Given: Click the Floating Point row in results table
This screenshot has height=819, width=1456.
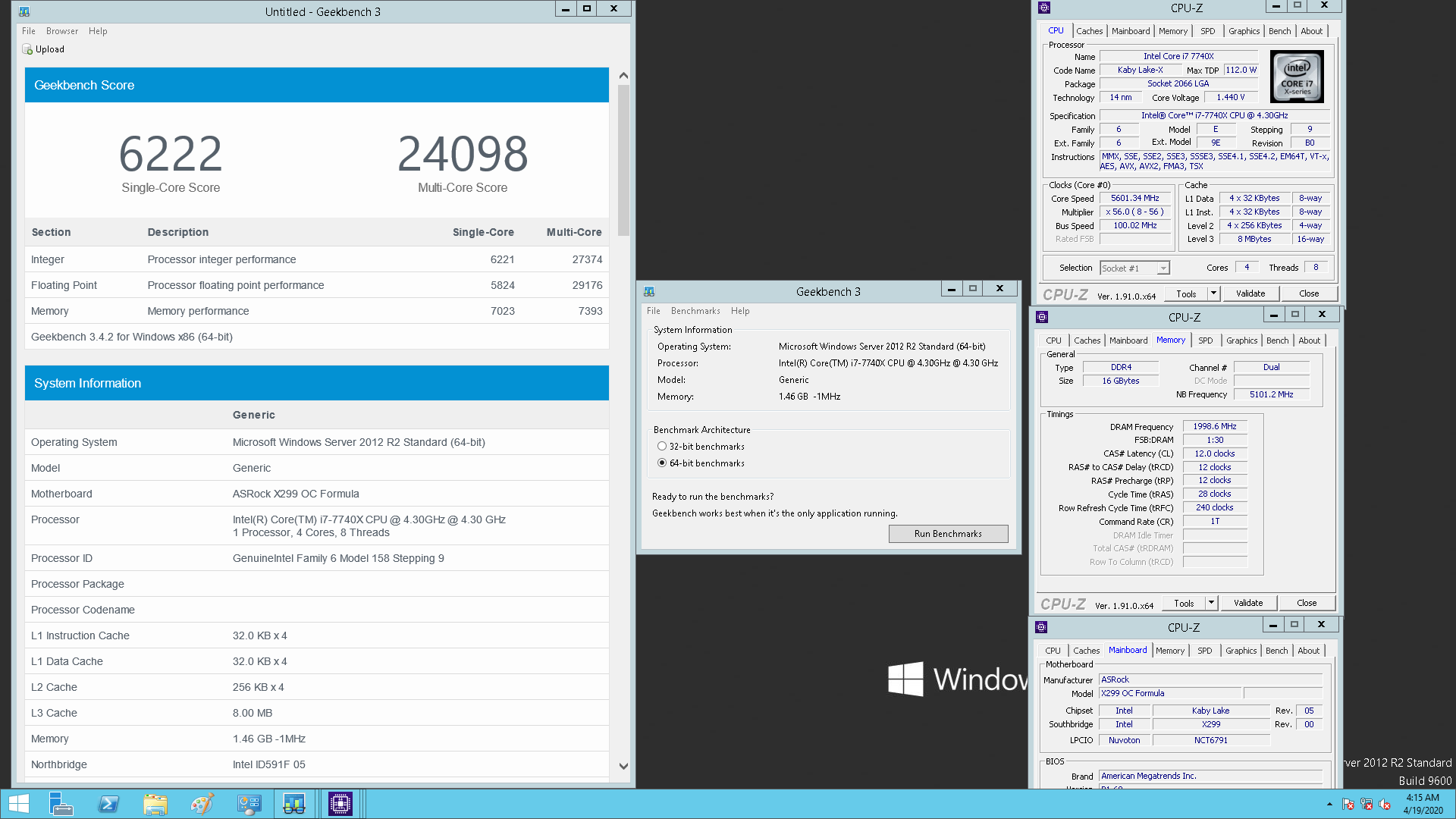Looking at the screenshot, I should tap(317, 285).
